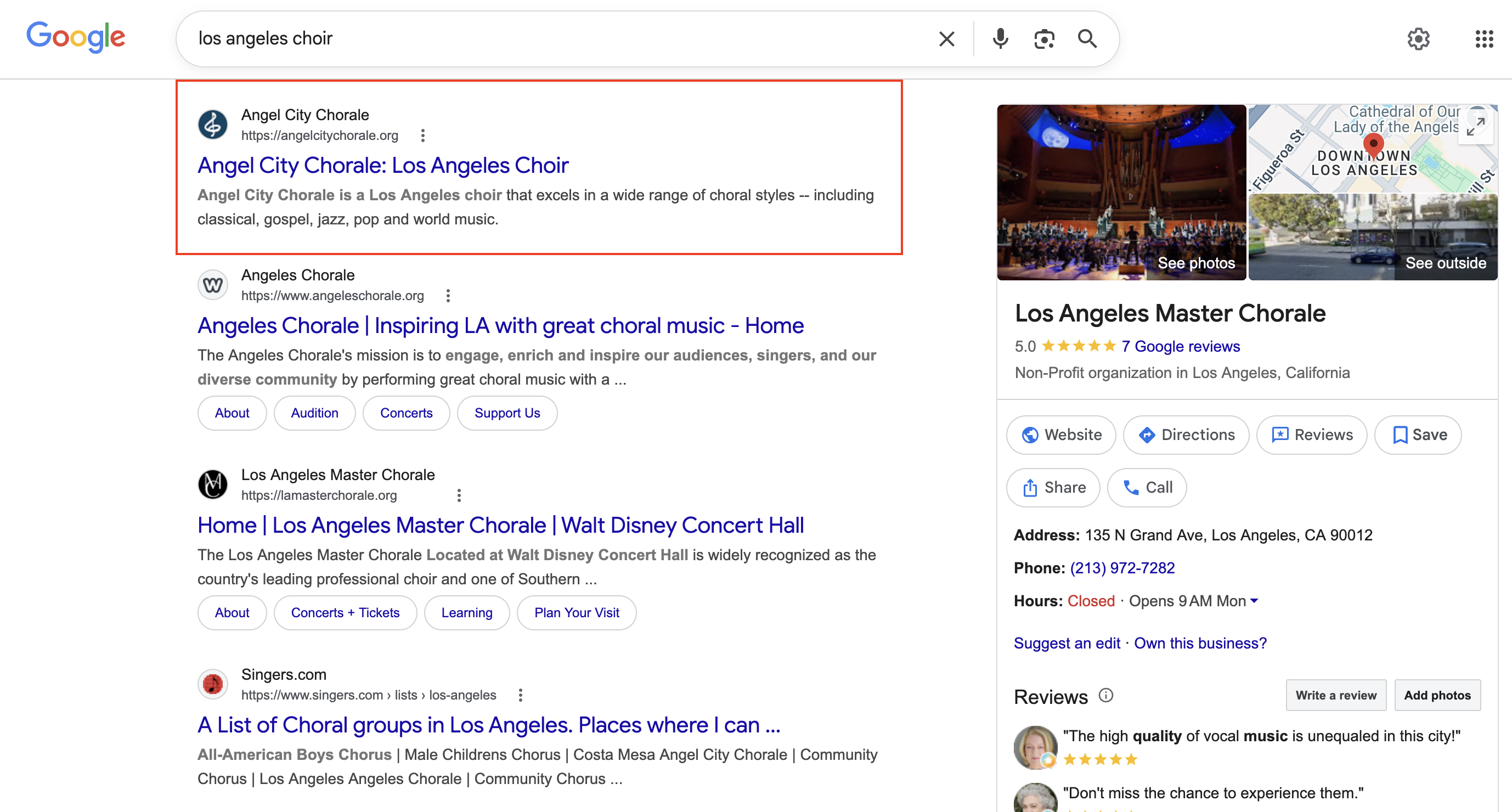This screenshot has width=1512, height=812.
Task: Click the Reviews button in knowledge panel
Action: [1311, 435]
